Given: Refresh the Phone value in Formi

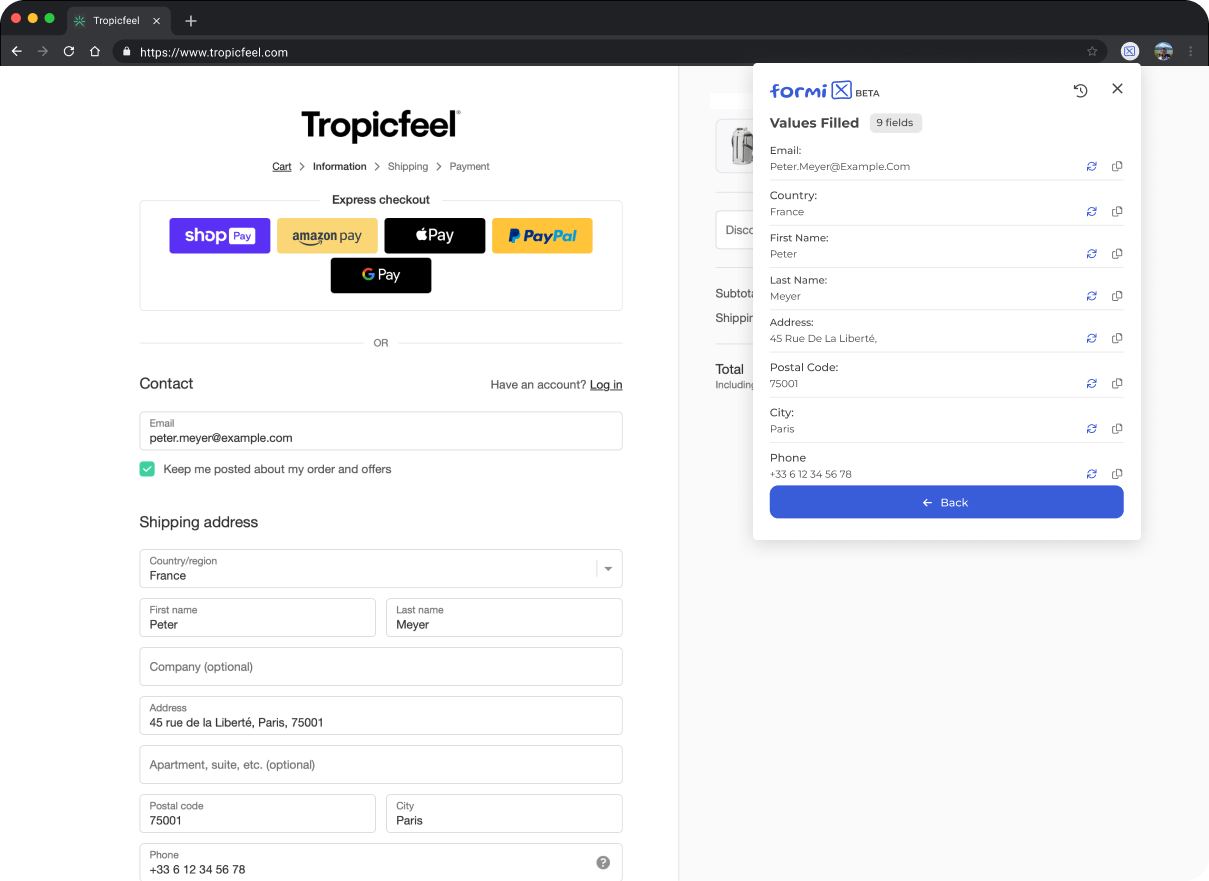Looking at the screenshot, I should 1092,474.
